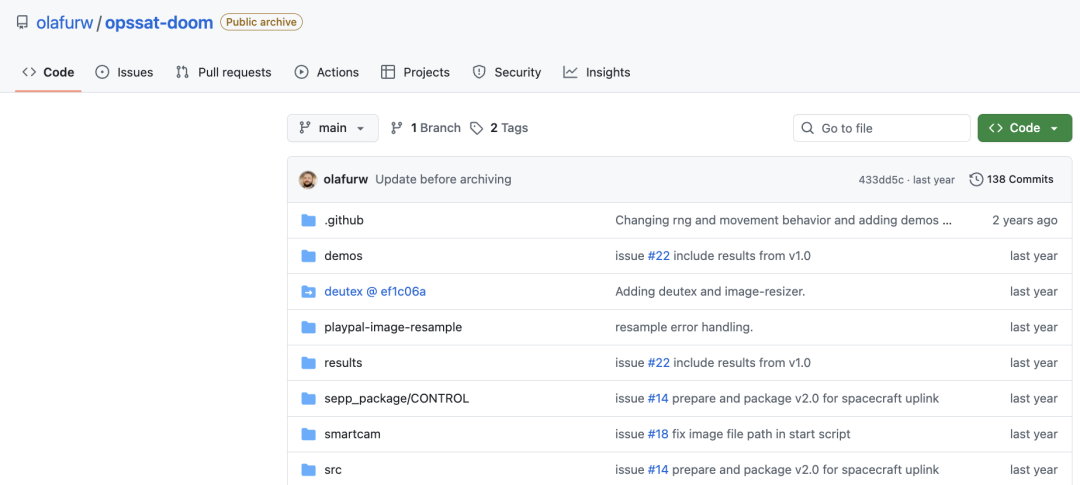Image resolution: width=1080 pixels, height=485 pixels.
Task: View the 138 Commits history
Action: 1012,180
